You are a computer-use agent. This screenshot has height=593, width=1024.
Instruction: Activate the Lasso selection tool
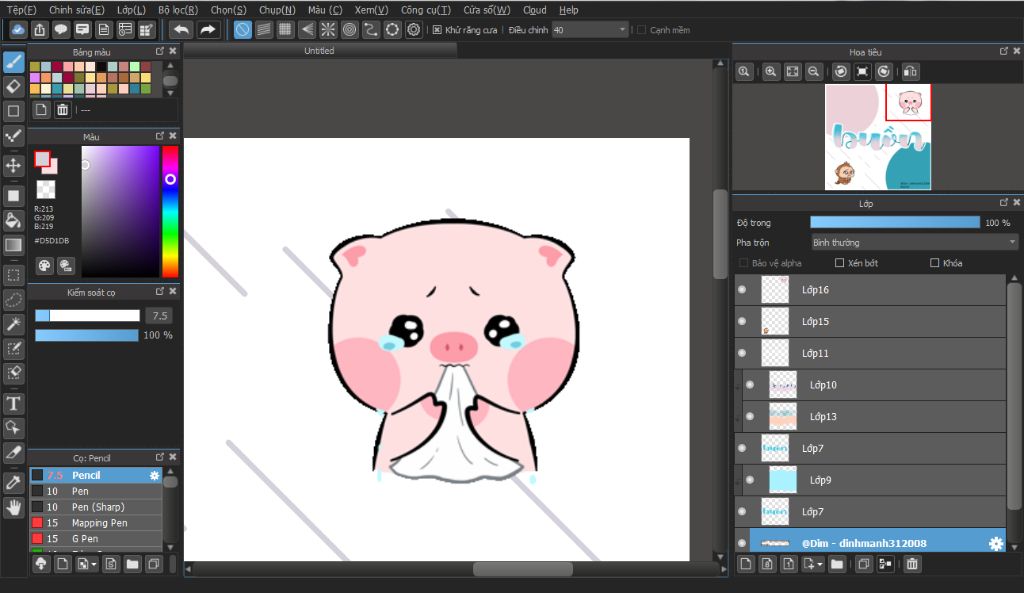[x=14, y=300]
